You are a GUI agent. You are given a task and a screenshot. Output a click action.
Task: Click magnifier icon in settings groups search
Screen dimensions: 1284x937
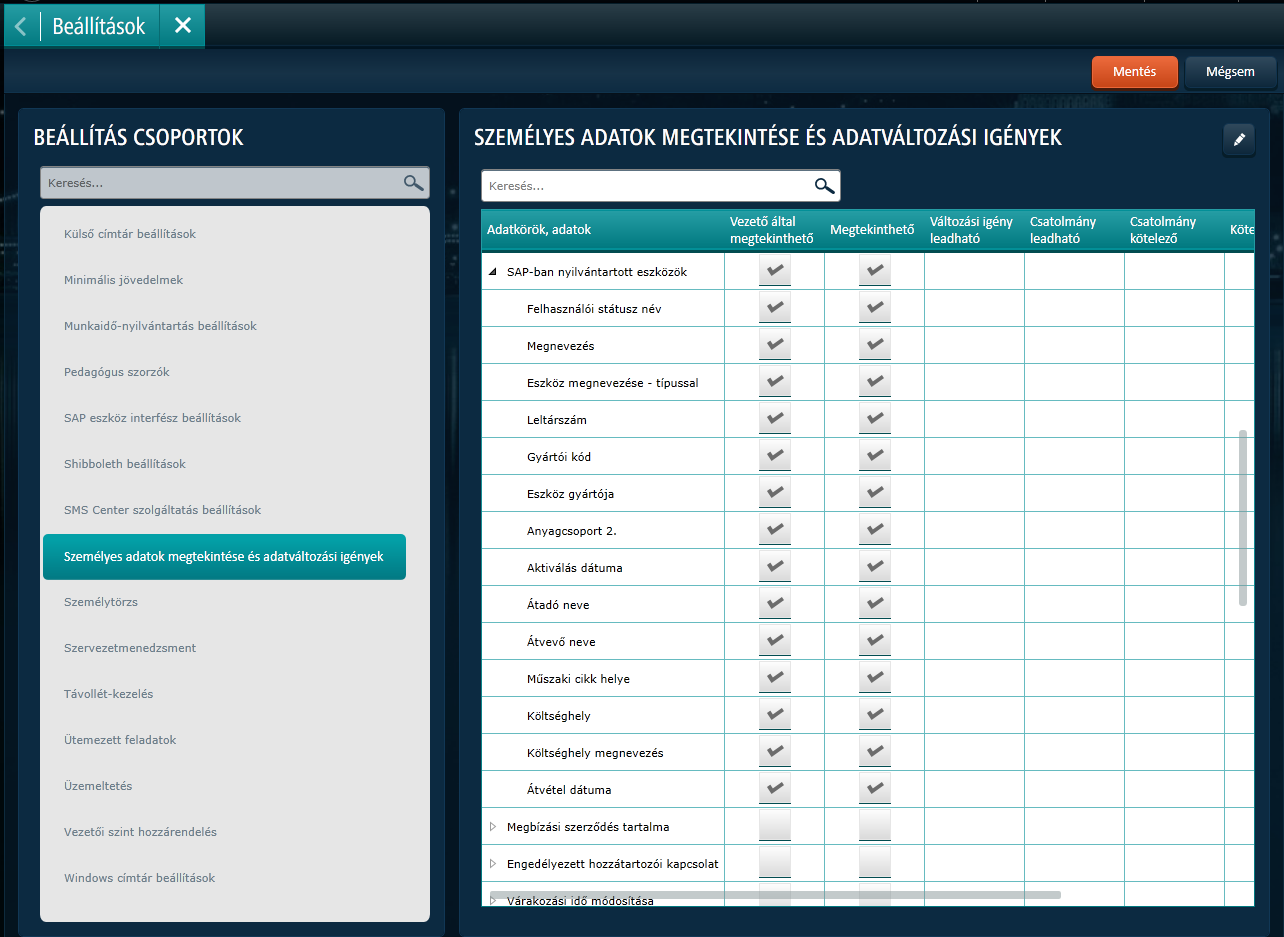pyautogui.click(x=413, y=182)
